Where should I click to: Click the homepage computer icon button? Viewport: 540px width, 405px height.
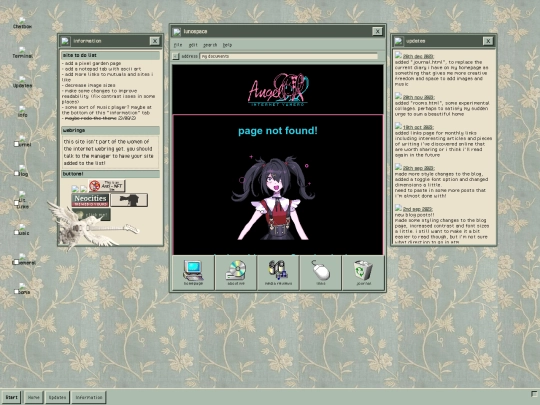193,272
